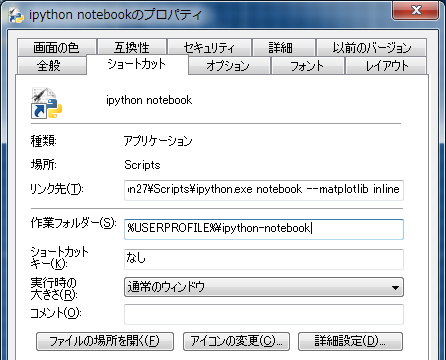The image size is (446, 360).
Task: Switch to the フォント tab
Action: click(x=307, y=66)
